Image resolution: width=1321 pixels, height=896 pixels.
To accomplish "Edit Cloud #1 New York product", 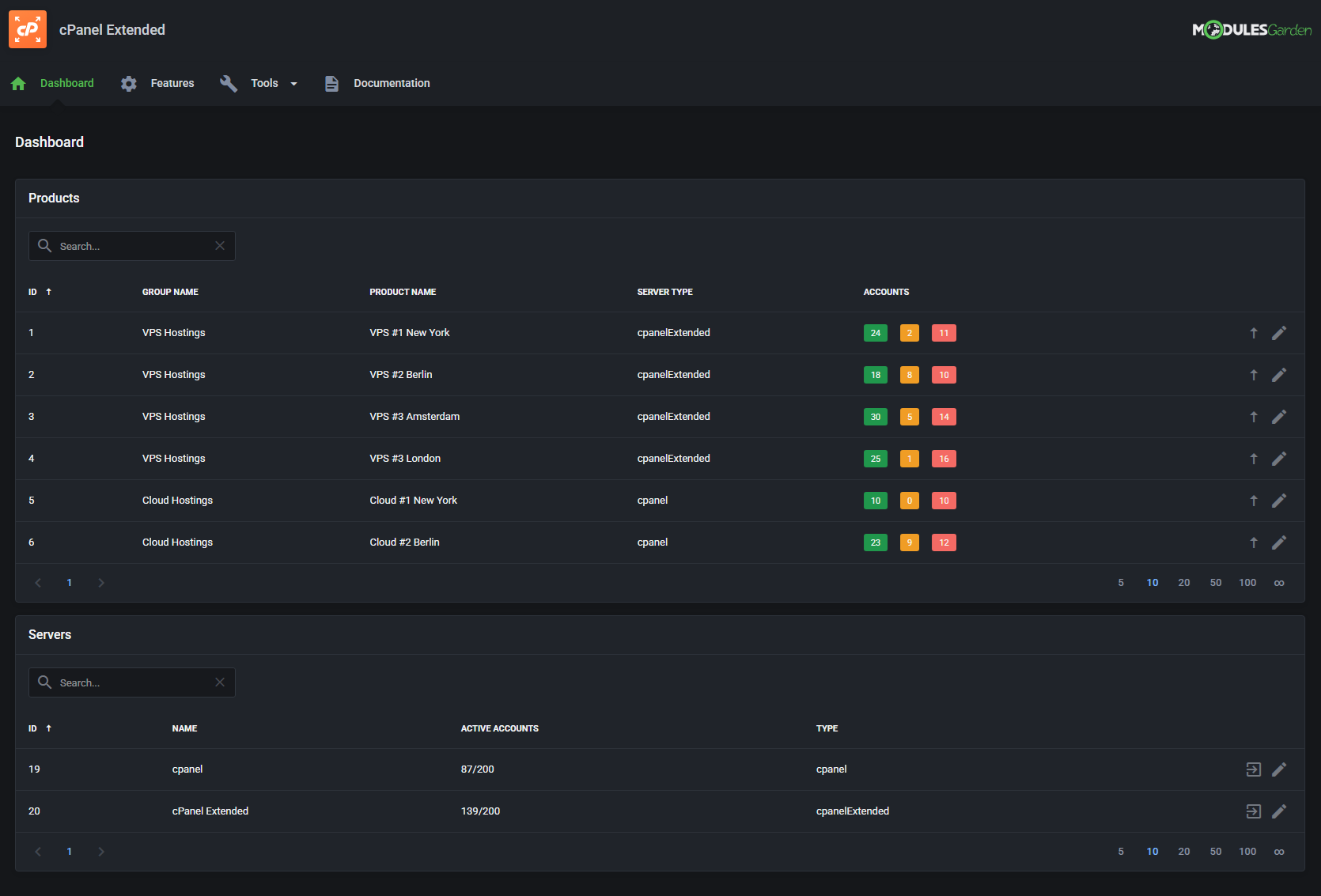I will tap(1279, 501).
